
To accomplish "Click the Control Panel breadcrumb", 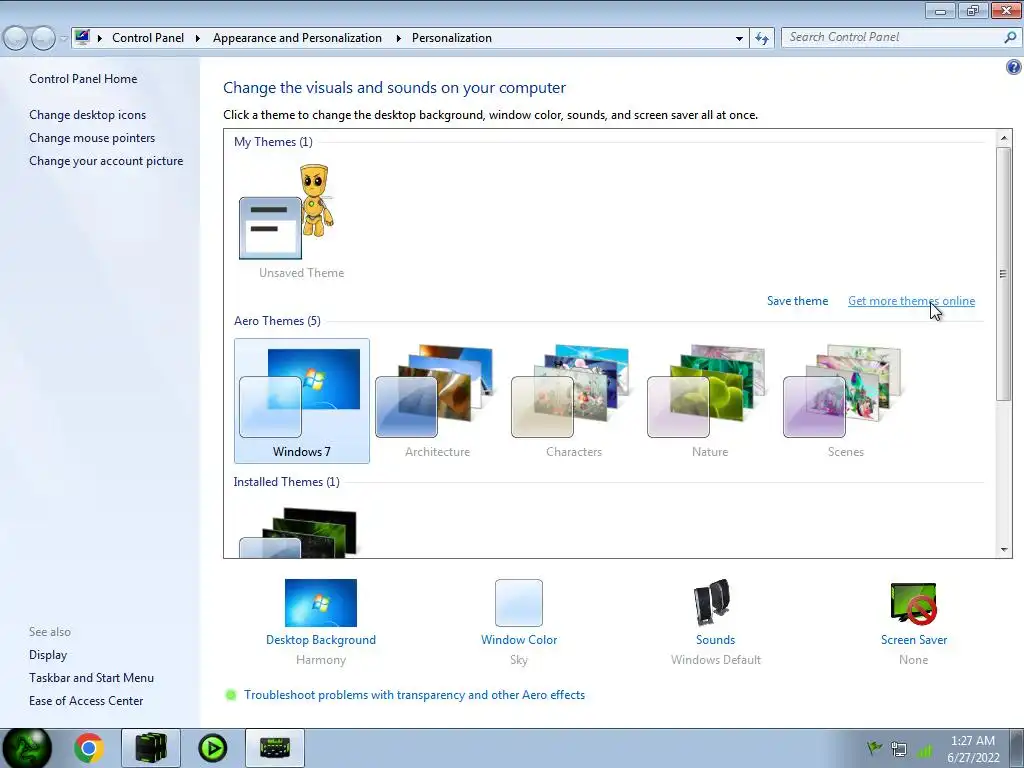I will [x=148, y=38].
